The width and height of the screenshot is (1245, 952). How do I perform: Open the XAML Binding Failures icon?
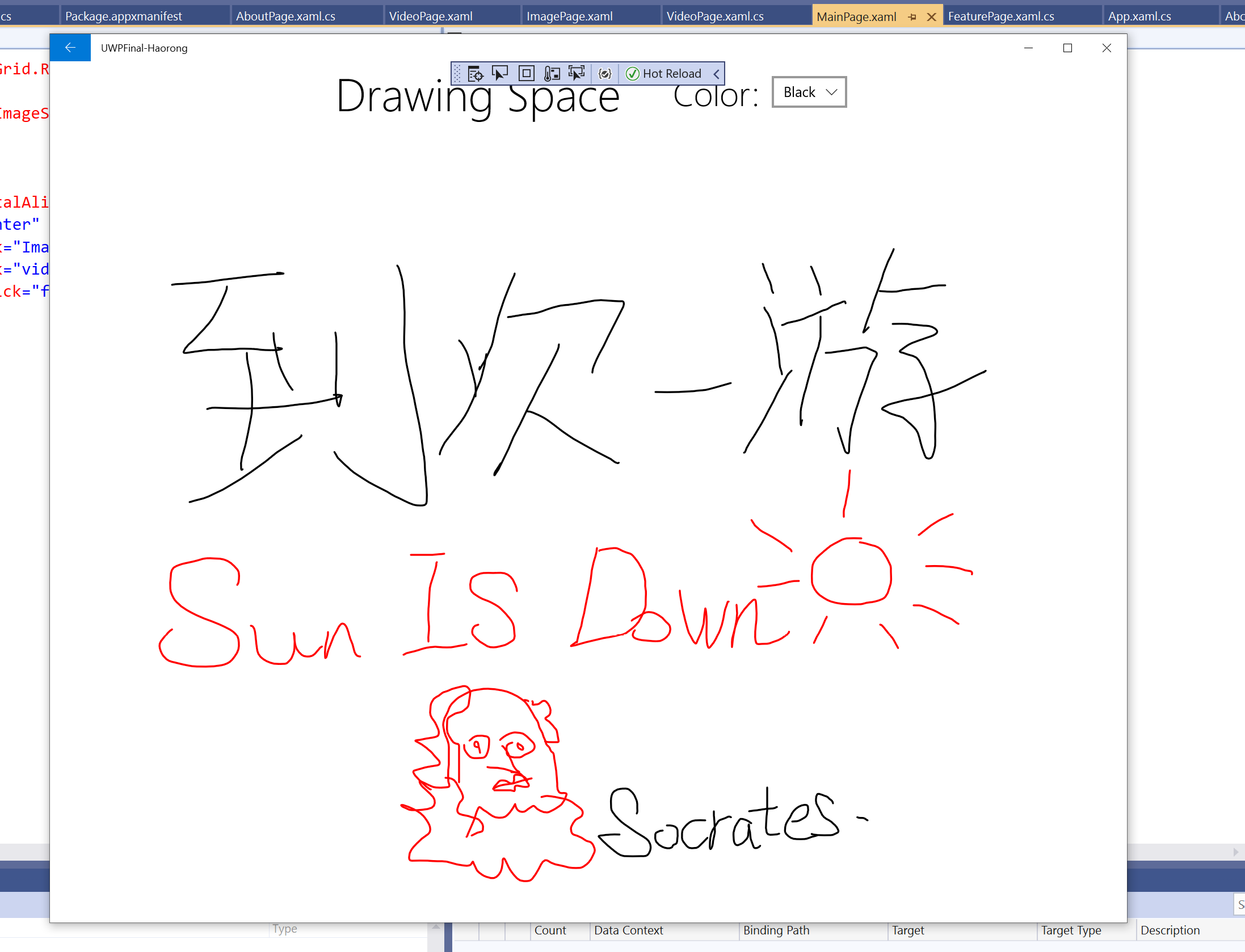605,74
